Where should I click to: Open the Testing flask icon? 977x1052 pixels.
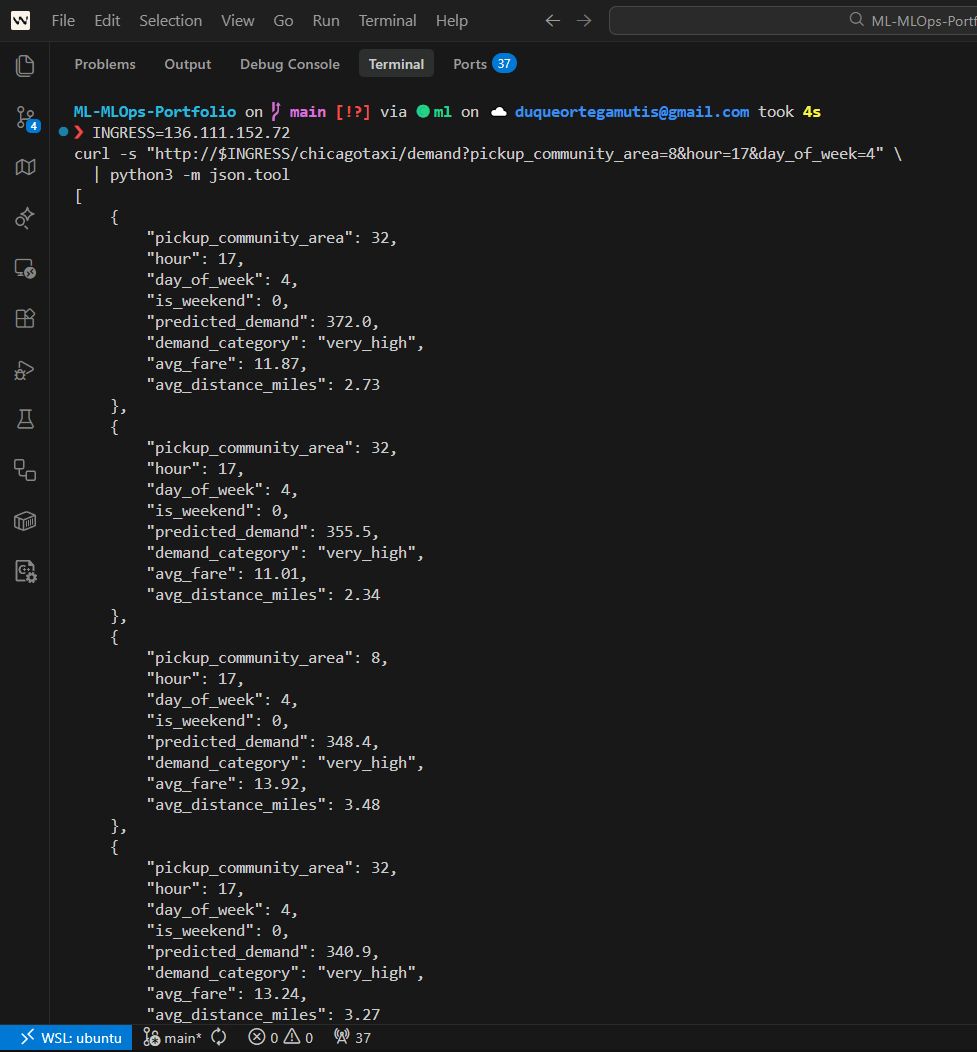[25, 420]
